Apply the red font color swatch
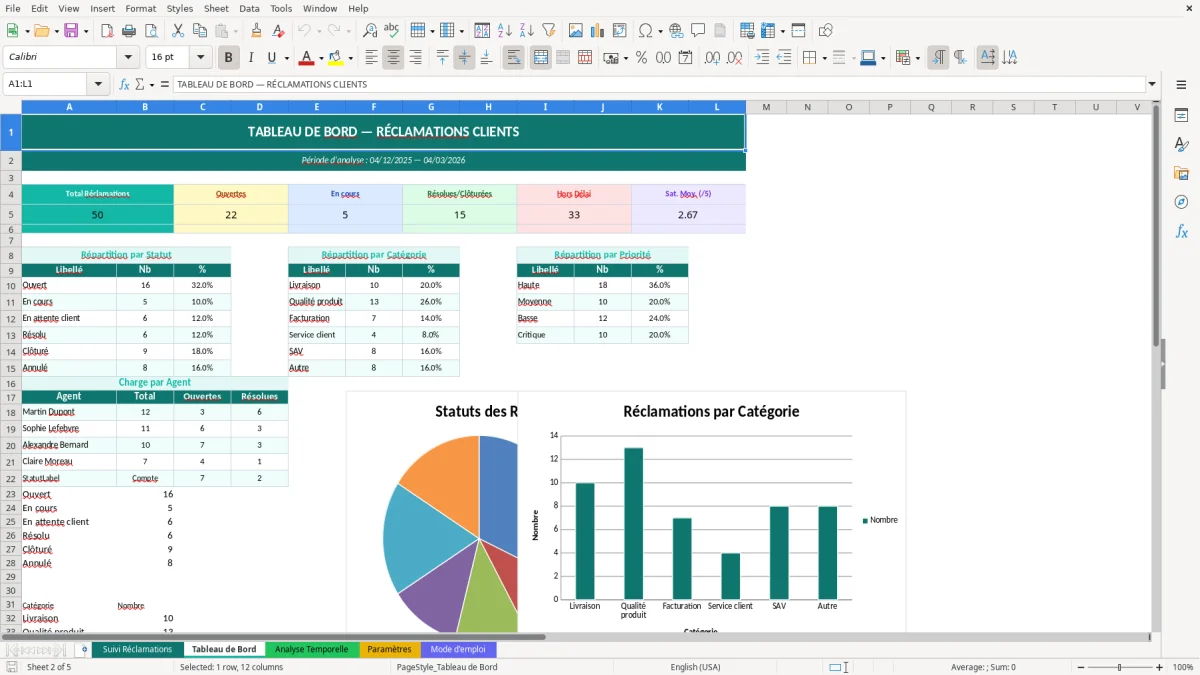The height and width of the screenshot is (675, 1200). (x=307, y=58)
